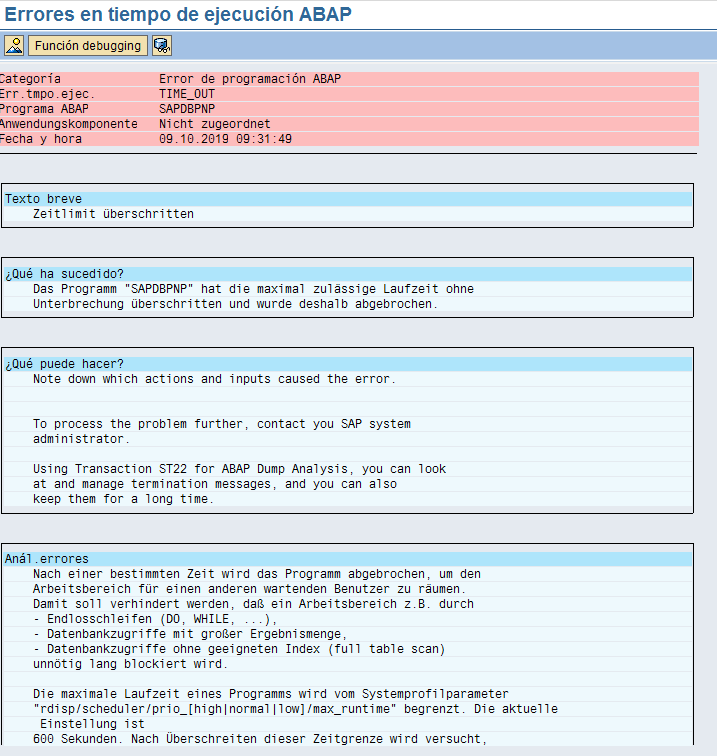
Task: Click the 'Err.tmpo.ejec.' label
Action: tap(47, 94)
